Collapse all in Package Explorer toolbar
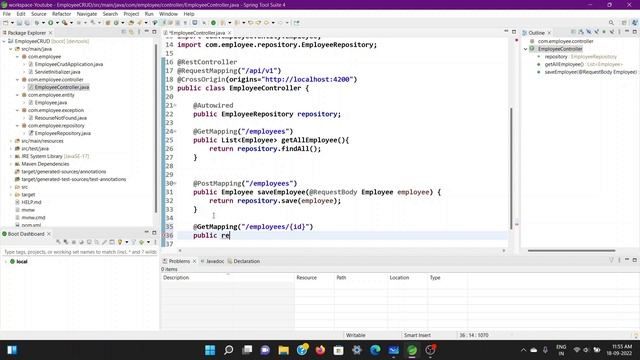Image resolution: width=640 pixels, height=360 pixels. 124,32
